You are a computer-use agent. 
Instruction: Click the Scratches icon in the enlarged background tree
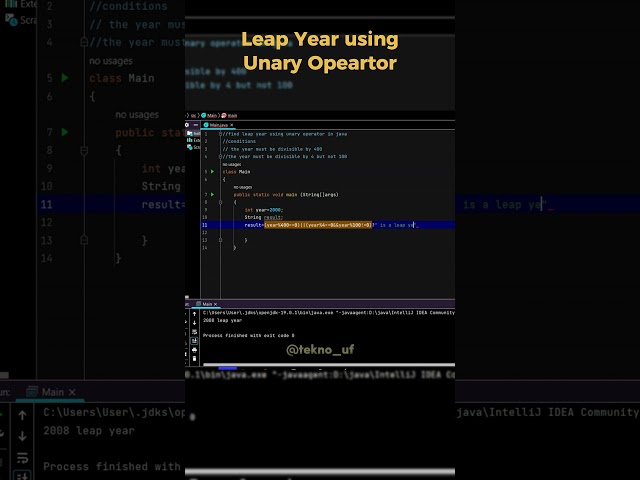12,19
